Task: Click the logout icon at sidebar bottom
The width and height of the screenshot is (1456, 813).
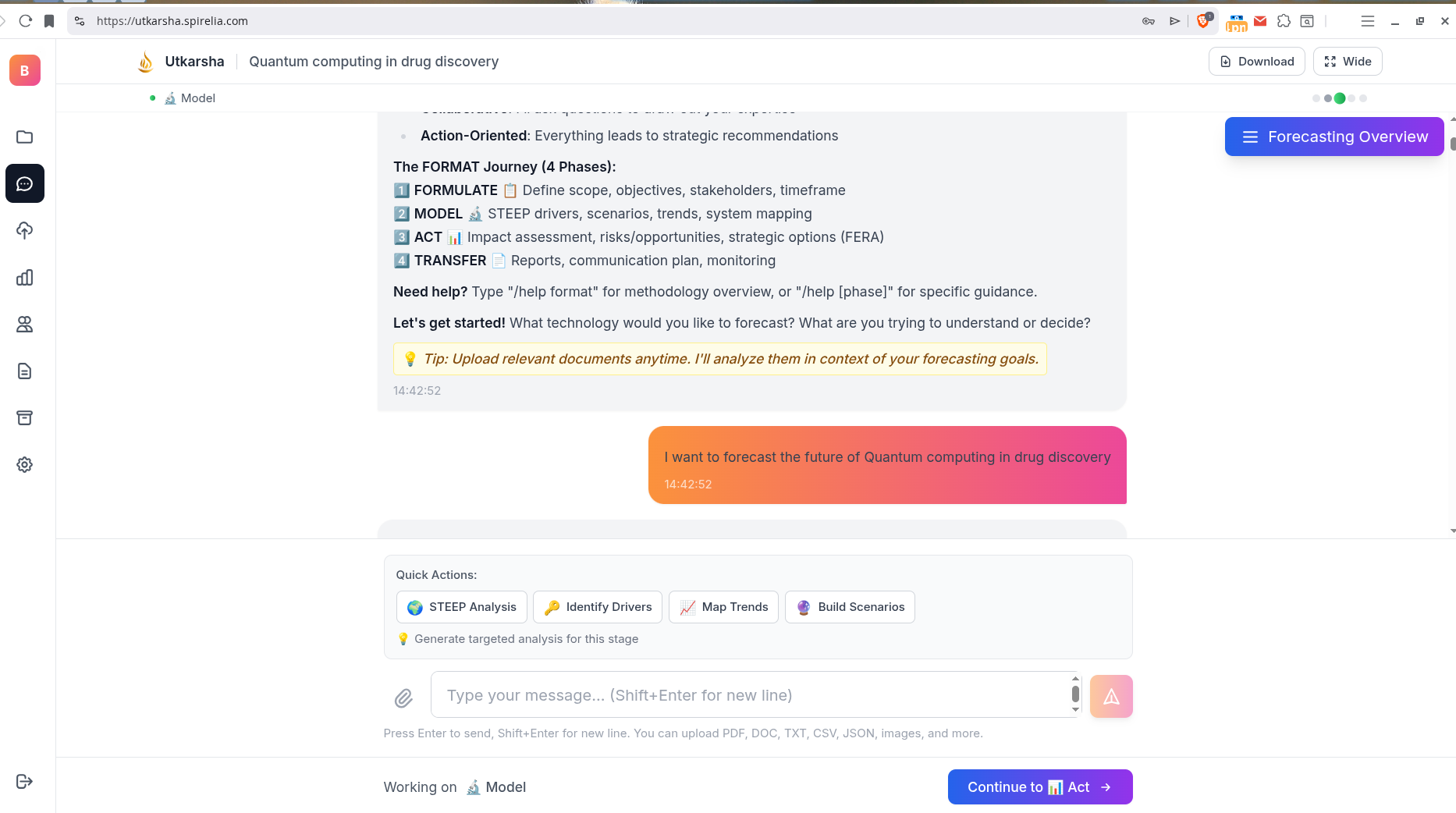Action: tap(24, 782)
